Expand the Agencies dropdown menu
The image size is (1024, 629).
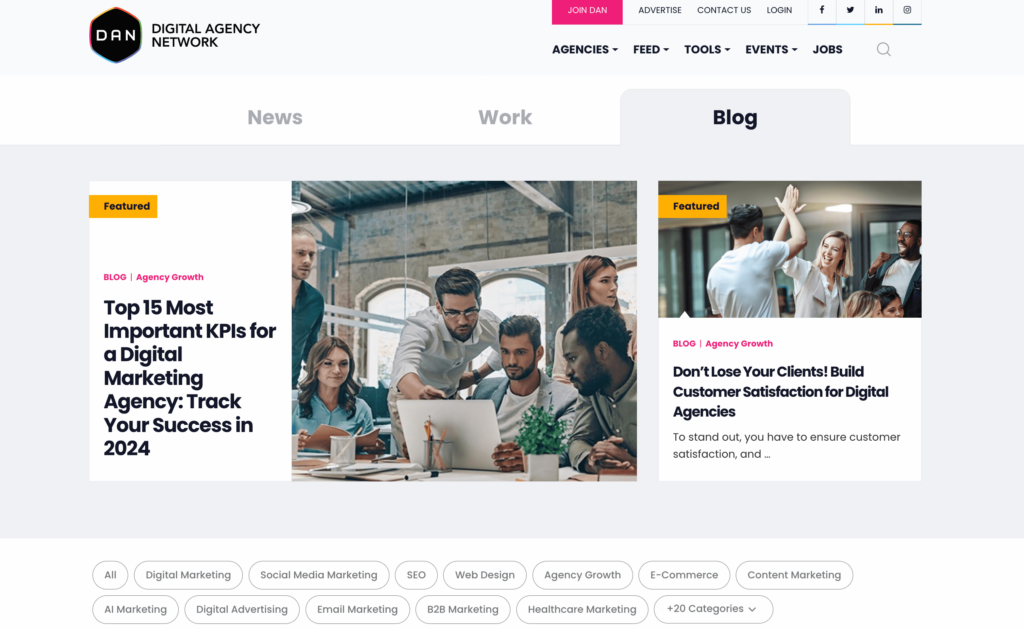[584, 50]
